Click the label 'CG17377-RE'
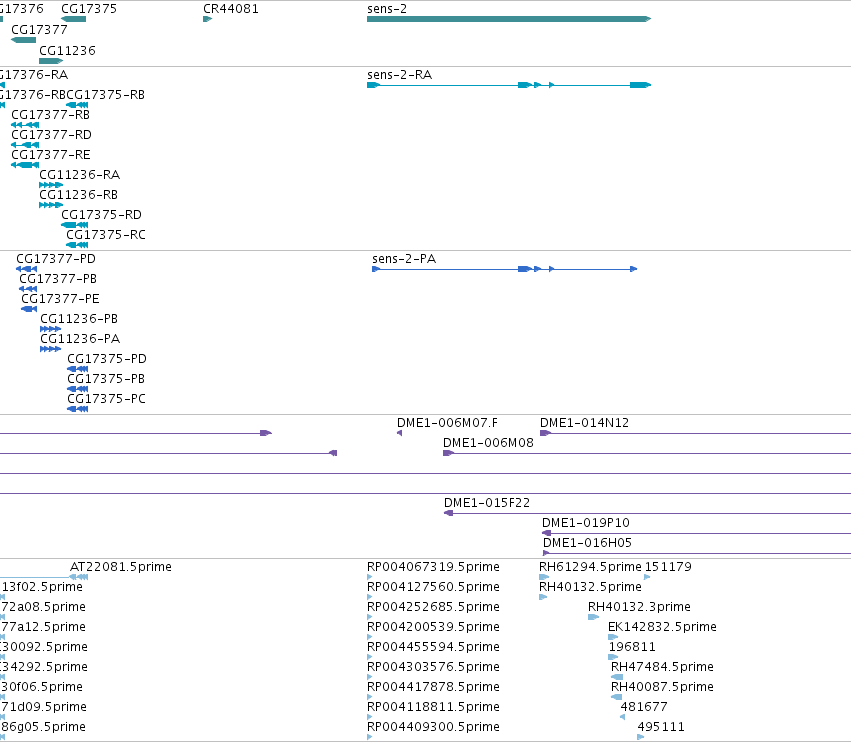 click(50, 155)
